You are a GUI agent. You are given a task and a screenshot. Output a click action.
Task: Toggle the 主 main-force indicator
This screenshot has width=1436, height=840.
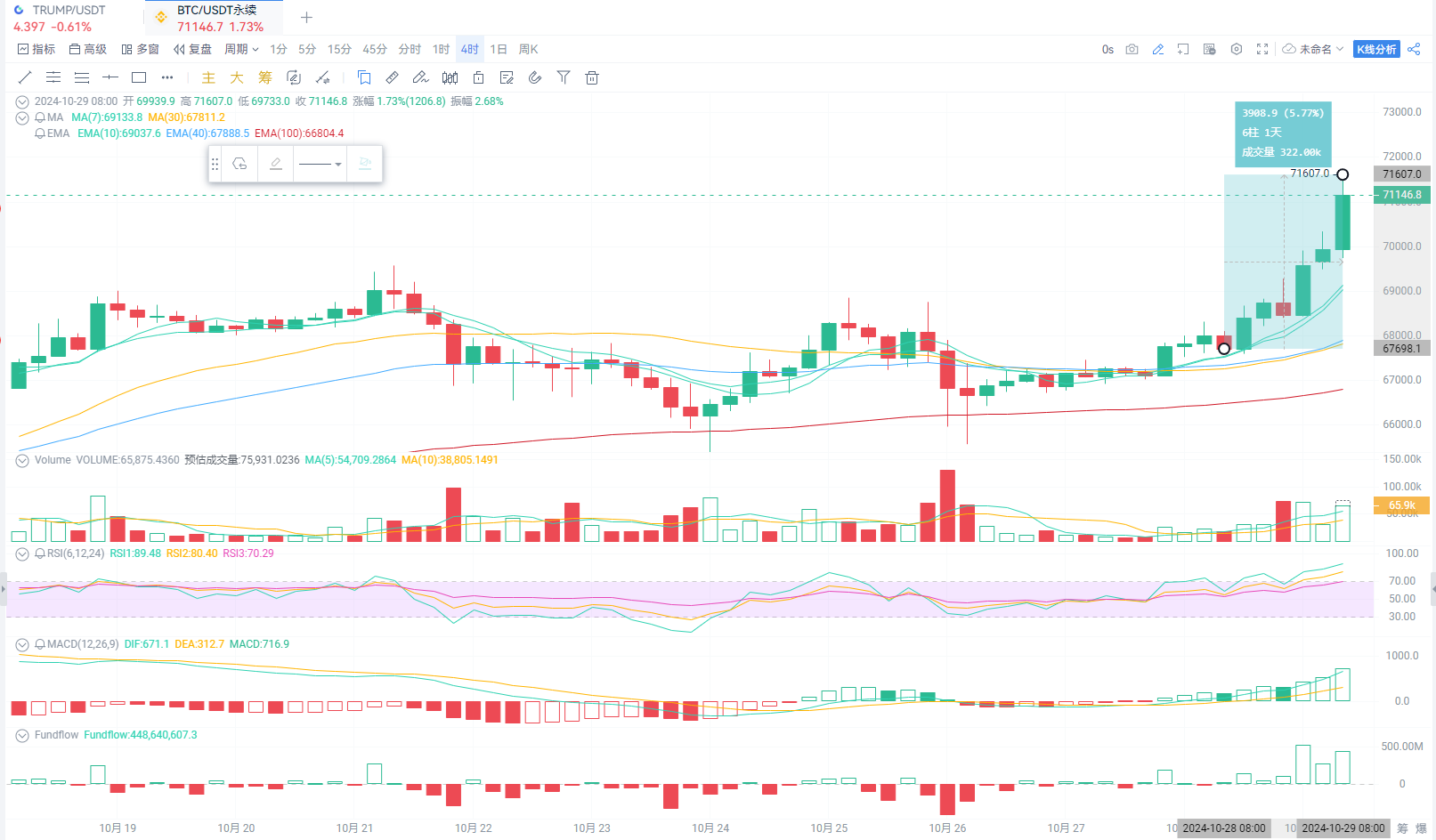[208, 77]
